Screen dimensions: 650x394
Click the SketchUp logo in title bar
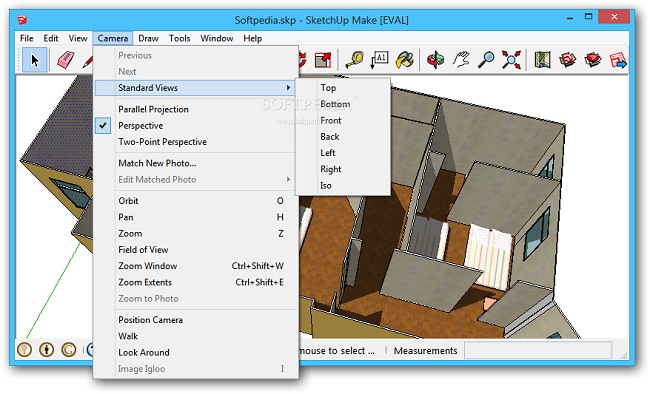pos(22,19)
